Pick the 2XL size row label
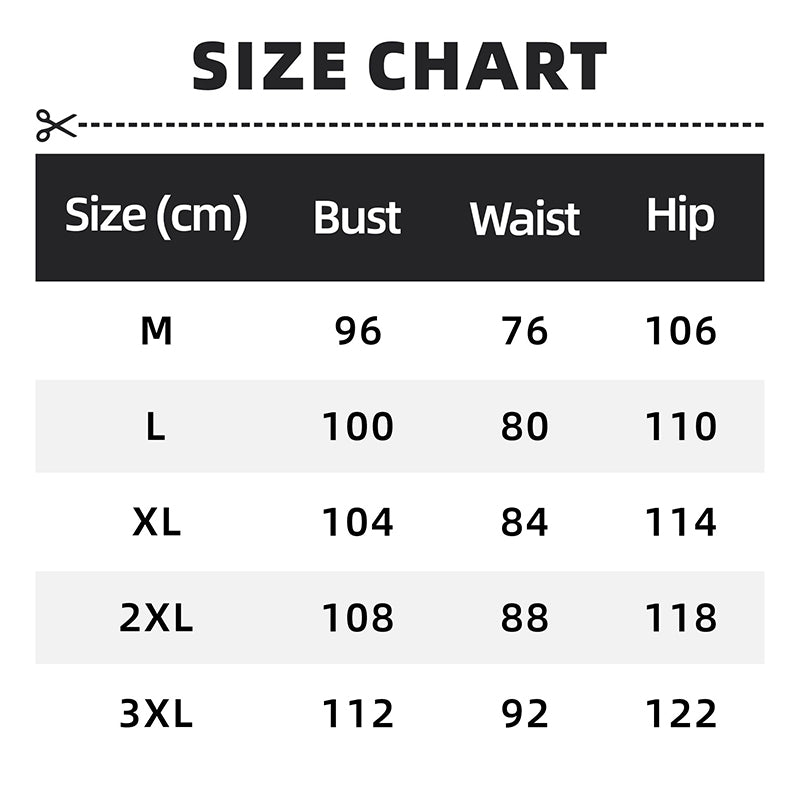 tap(156, 619)
